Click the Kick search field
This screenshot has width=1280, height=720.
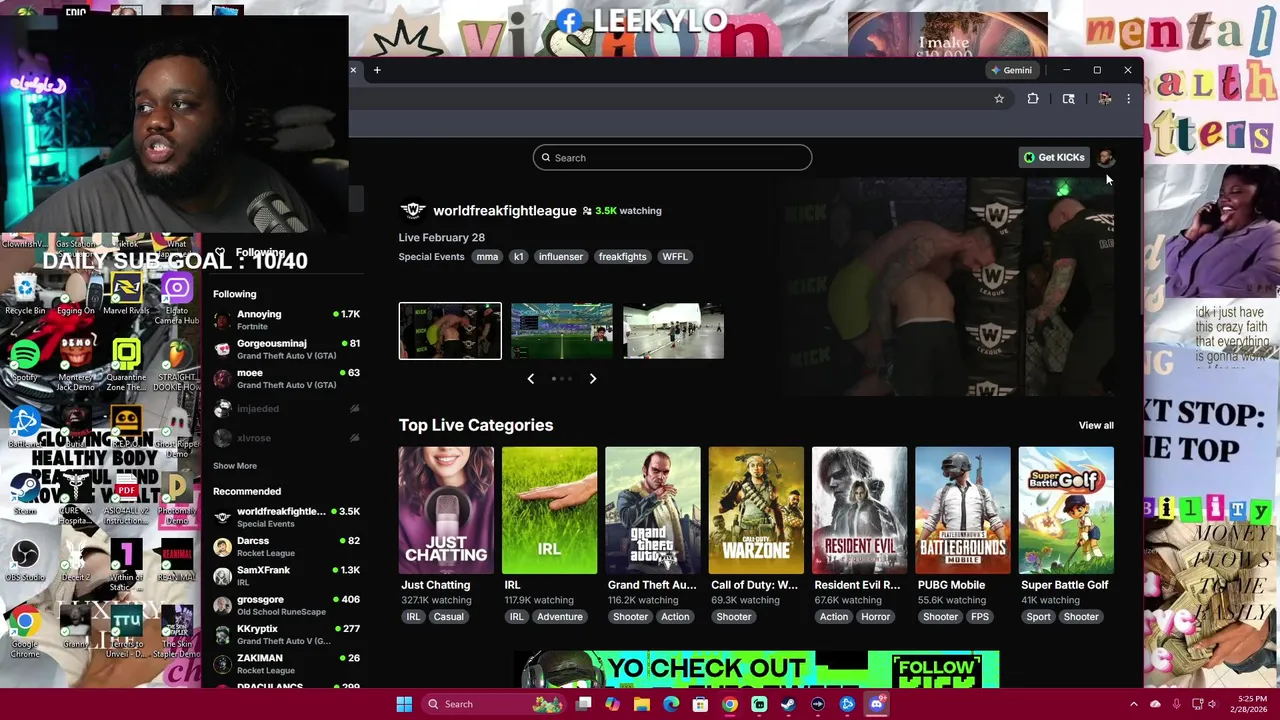point(672,158)
